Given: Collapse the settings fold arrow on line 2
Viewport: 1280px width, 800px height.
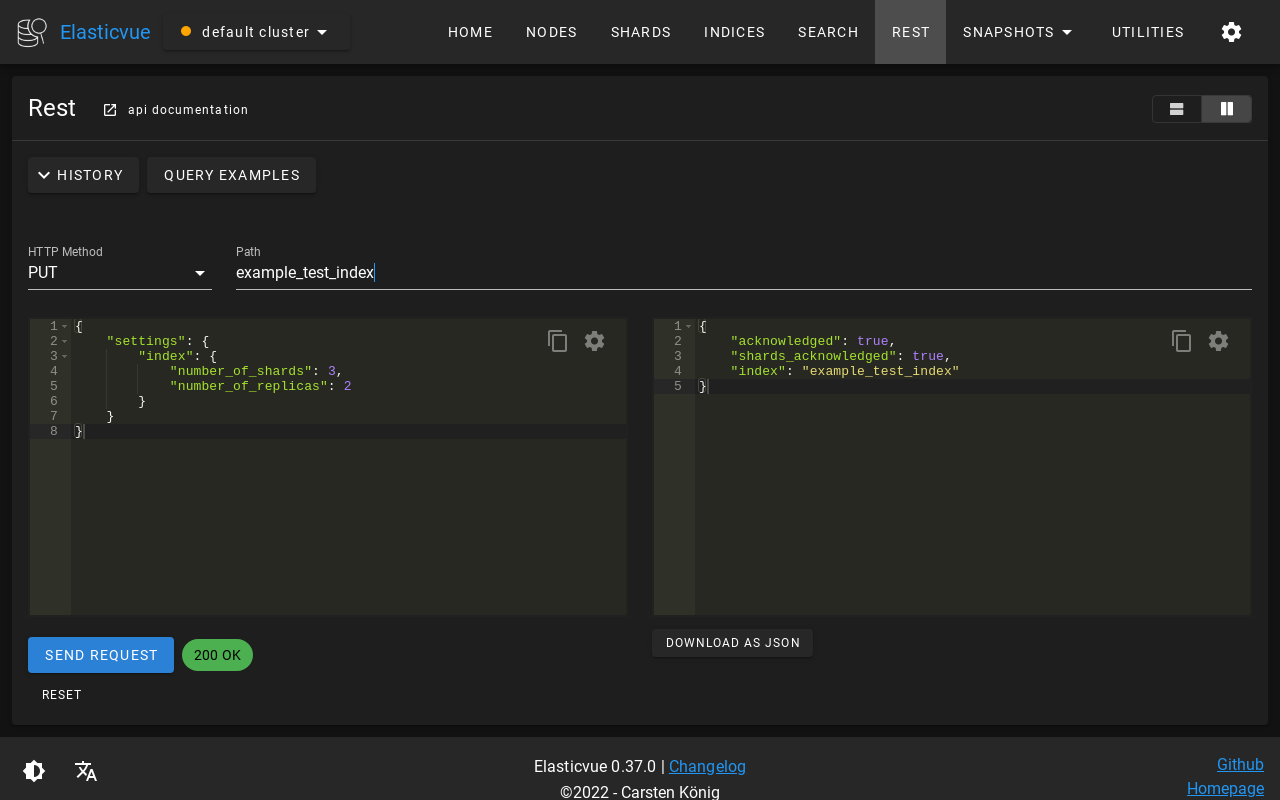Looking at the screenshot, I should coord(65,341).
